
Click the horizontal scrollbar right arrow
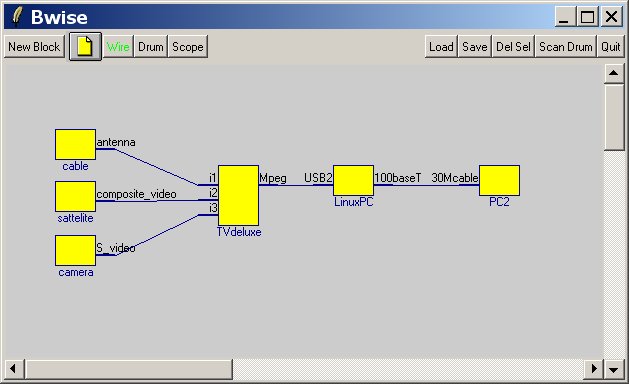pyautogui.click(x=593, y=368)
